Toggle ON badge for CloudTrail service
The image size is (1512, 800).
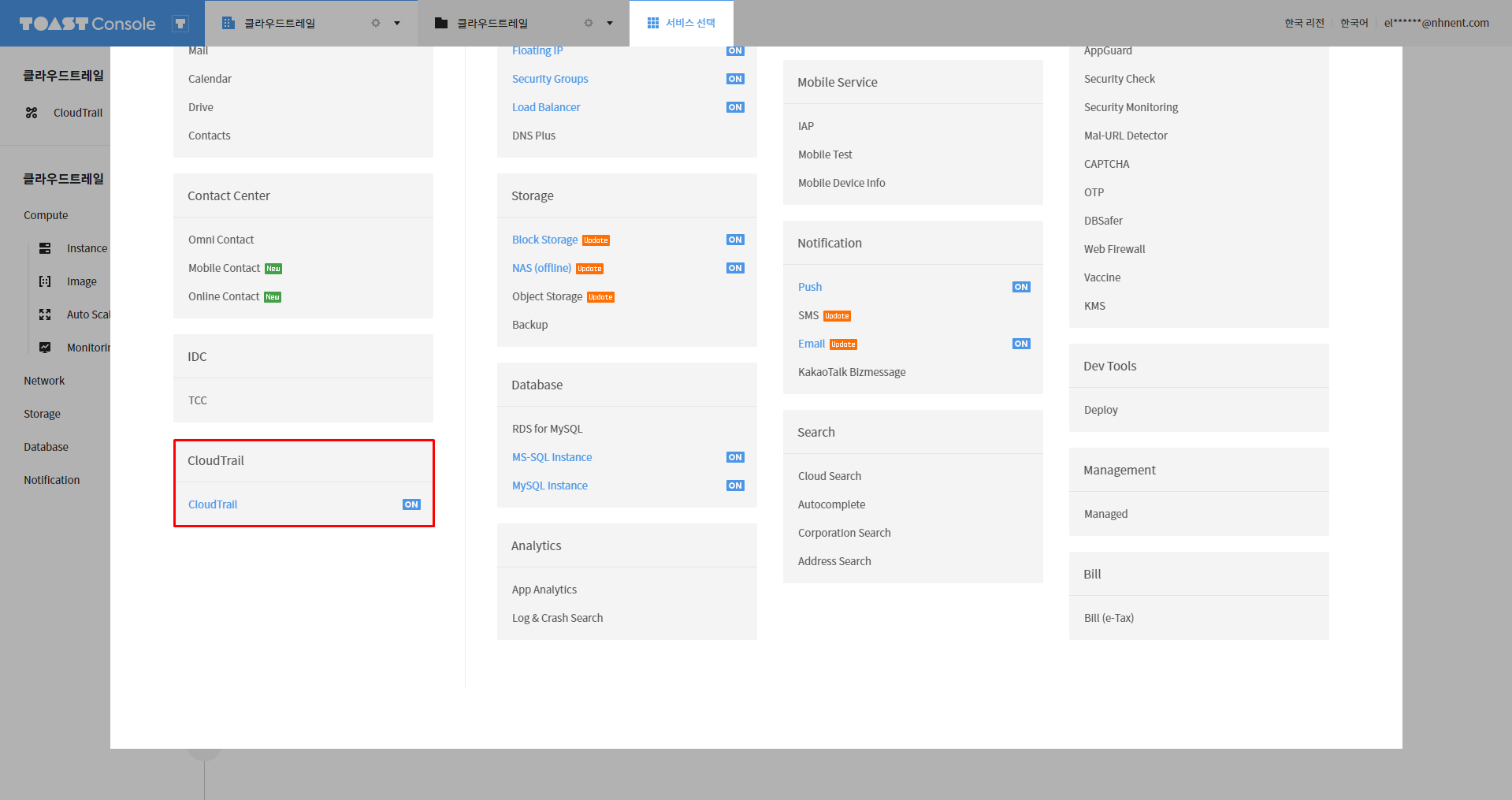click(411, 504)
